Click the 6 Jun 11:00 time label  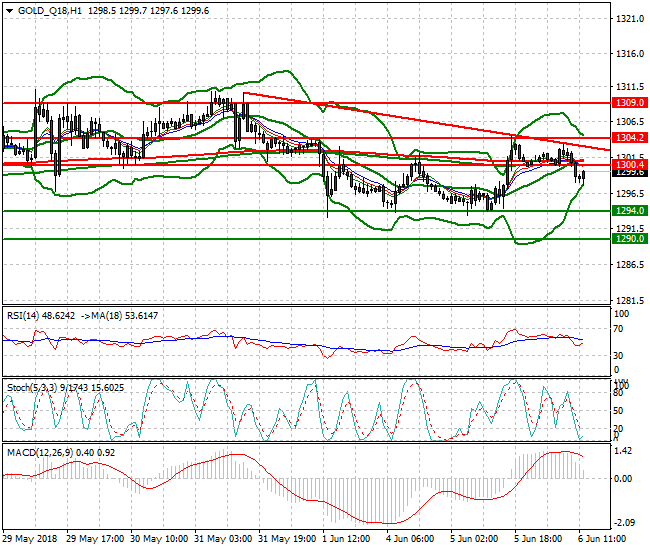(x=602, y=539)
